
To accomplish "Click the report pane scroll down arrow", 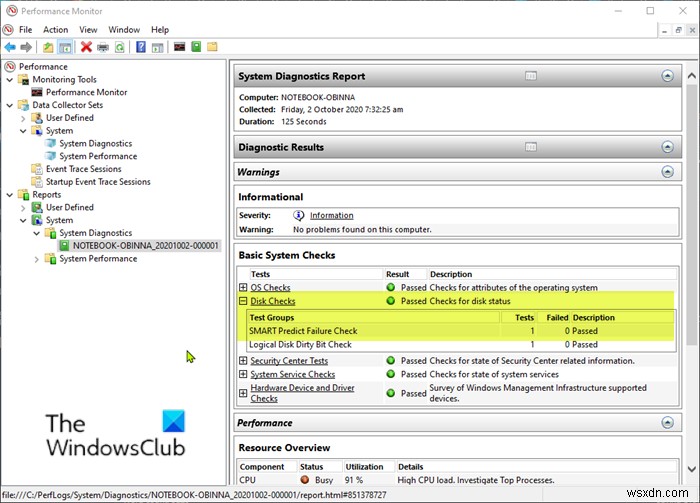I will [692, 469].
